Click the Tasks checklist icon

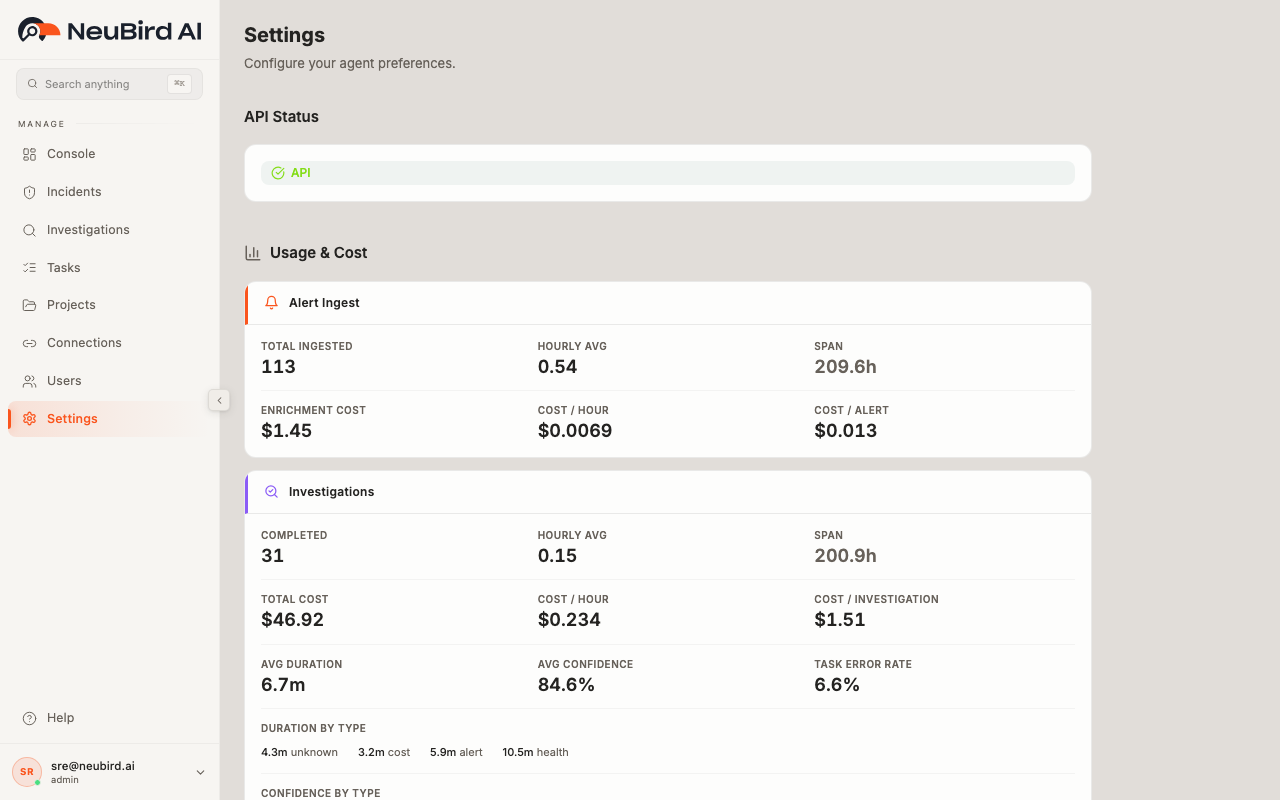(30, 267)
